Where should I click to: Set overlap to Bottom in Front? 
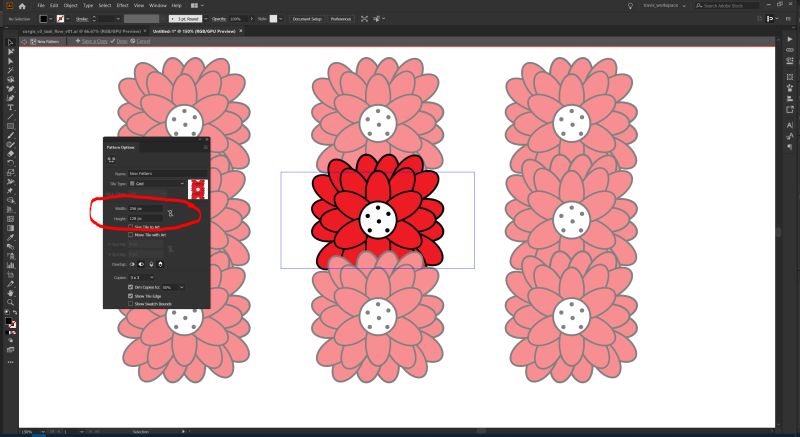click(x=160, y=264)
